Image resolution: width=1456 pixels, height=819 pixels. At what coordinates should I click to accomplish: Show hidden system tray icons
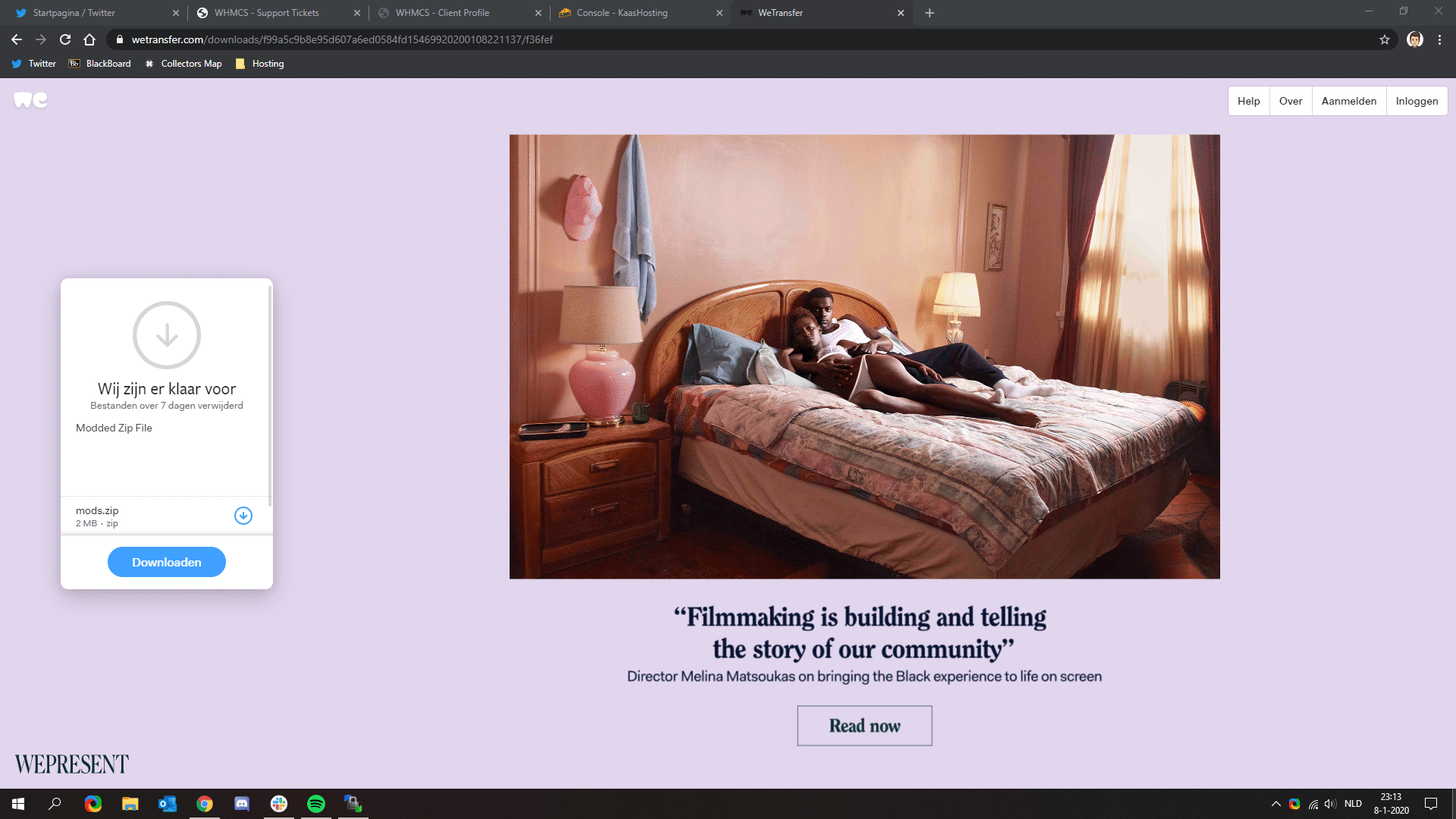[x=1276, y=804]
